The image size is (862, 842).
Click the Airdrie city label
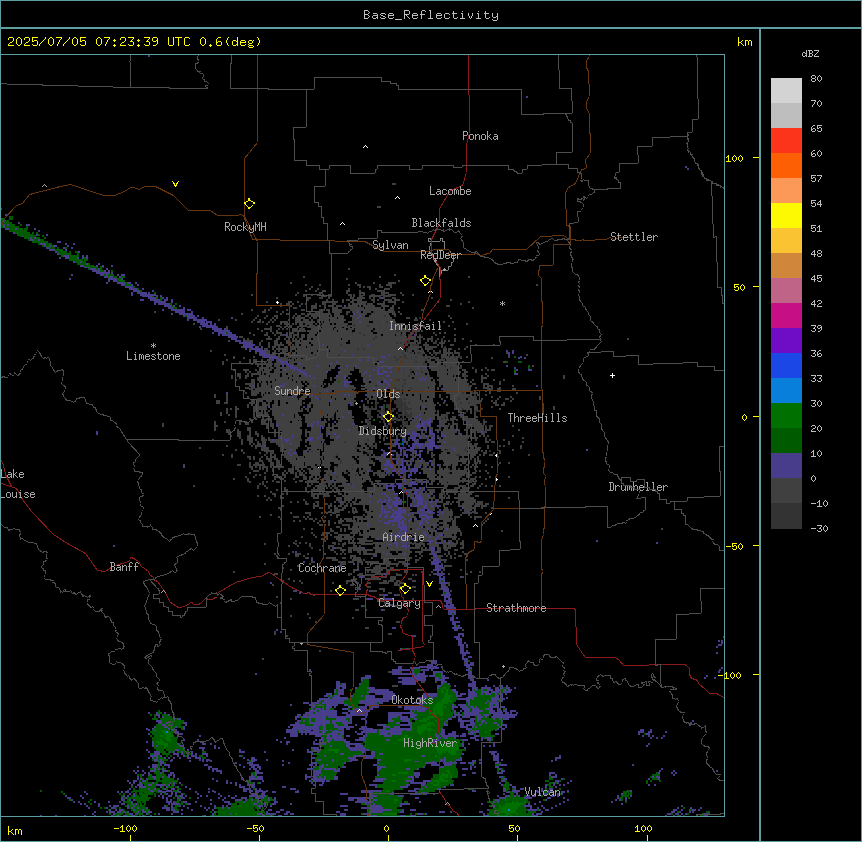(x=404, y=537)
